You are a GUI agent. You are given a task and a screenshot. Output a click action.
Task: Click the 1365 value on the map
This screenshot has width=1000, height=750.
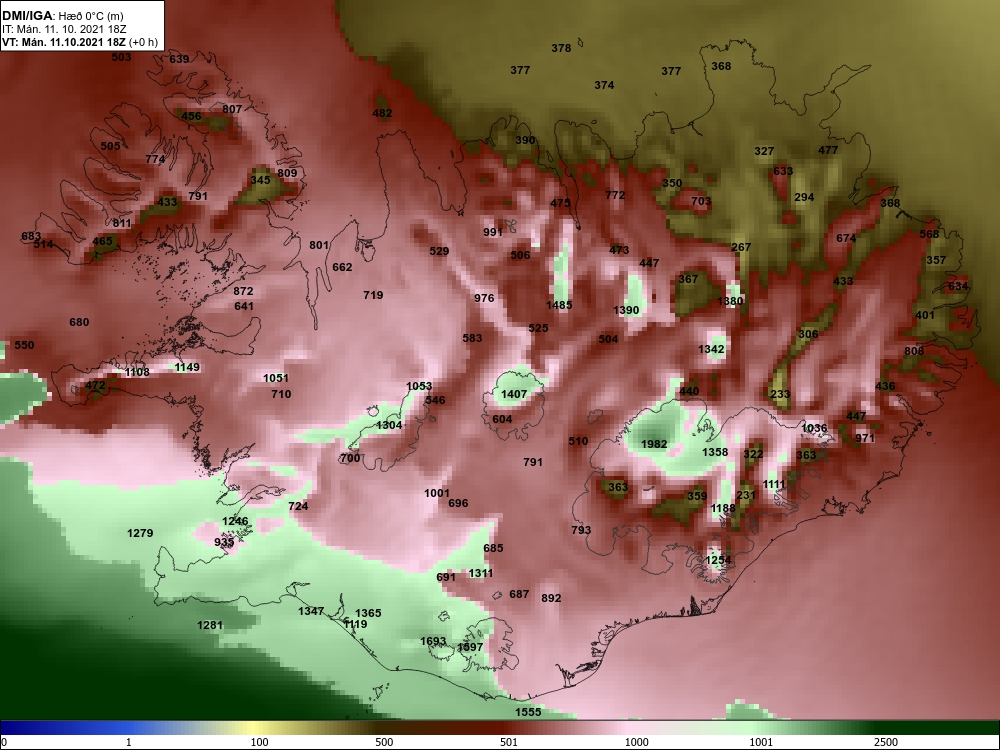368,613
